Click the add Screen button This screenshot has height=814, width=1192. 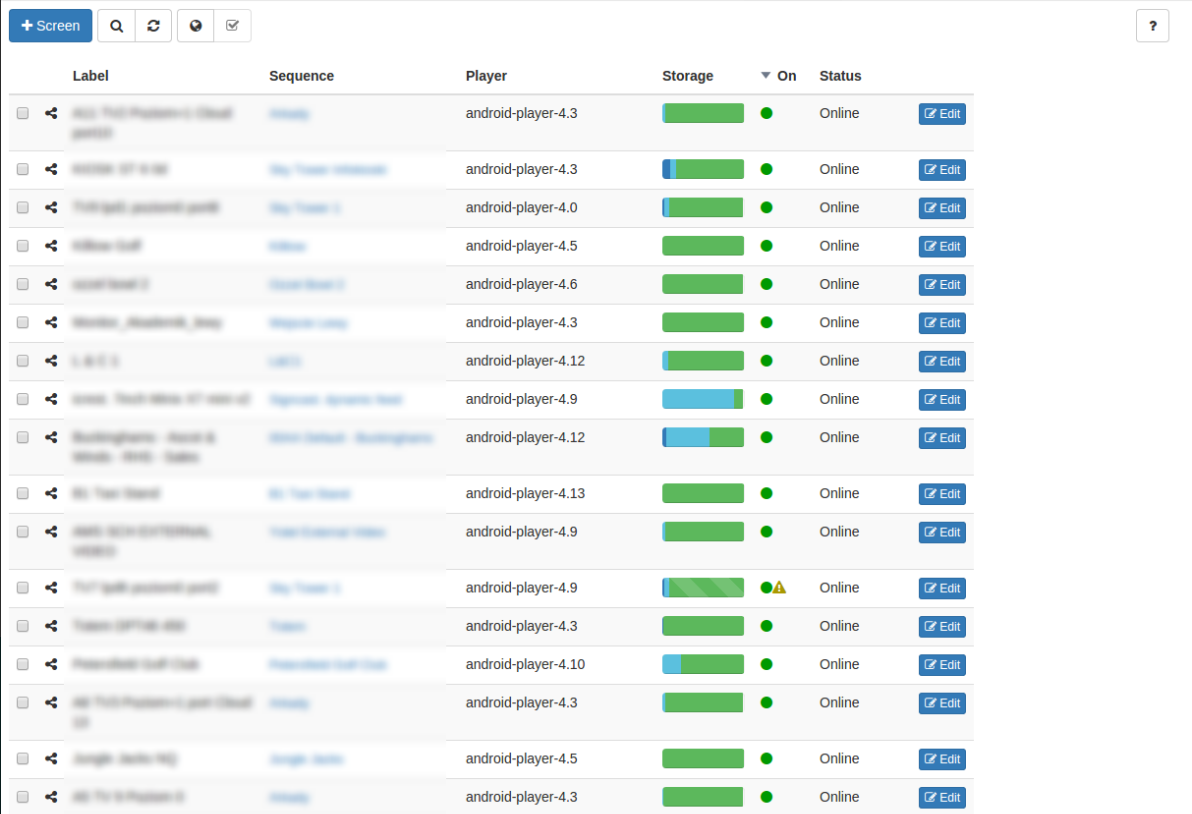tap(50, 26)
